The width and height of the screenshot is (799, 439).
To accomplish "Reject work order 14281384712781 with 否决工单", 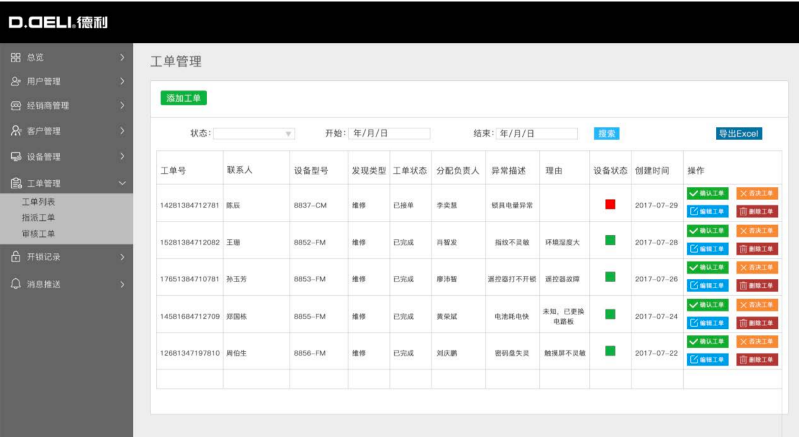I will point(757,194).
